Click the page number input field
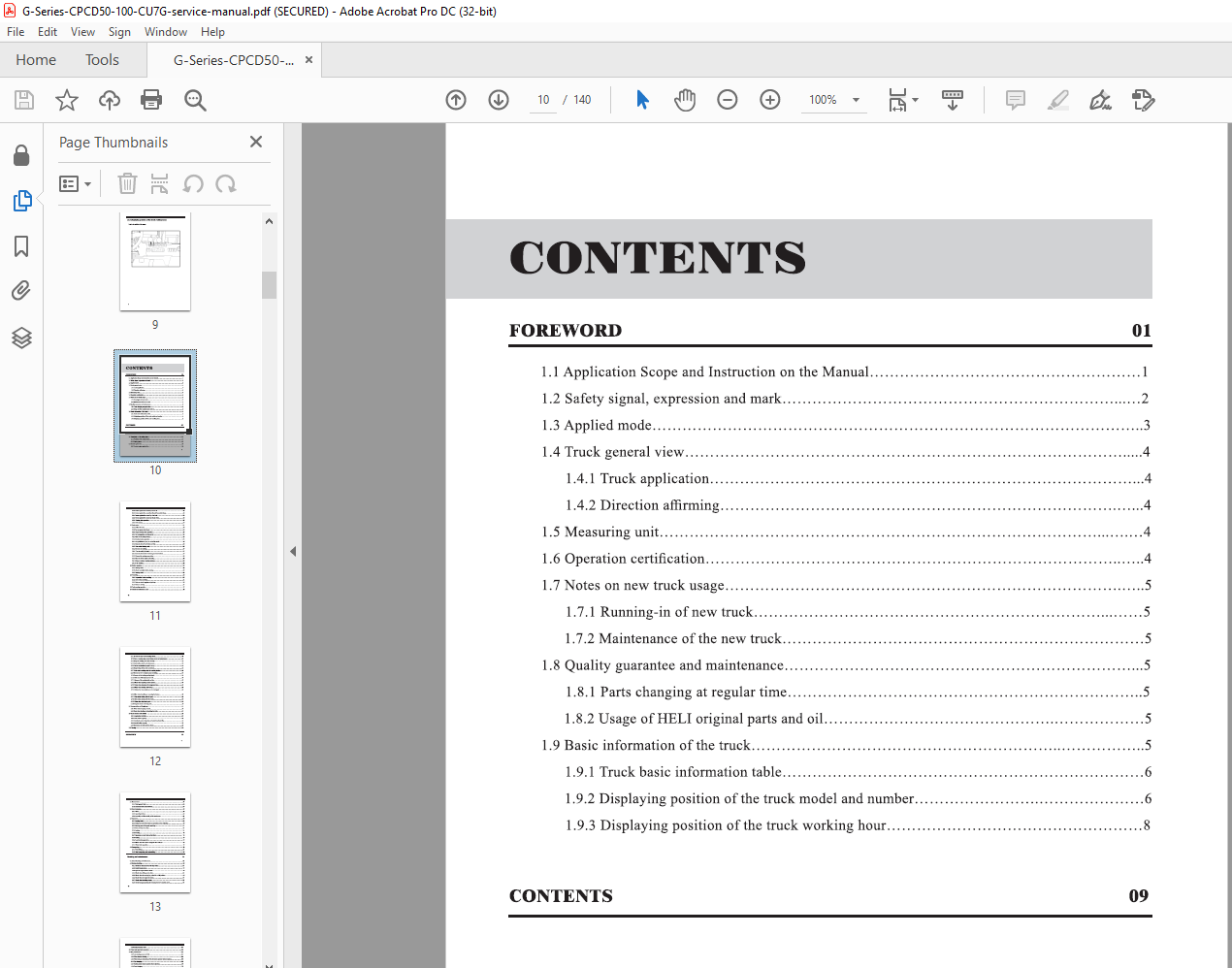Viewport: 1232px width, 968px height. pyautogui.click(x=543, y=100)
